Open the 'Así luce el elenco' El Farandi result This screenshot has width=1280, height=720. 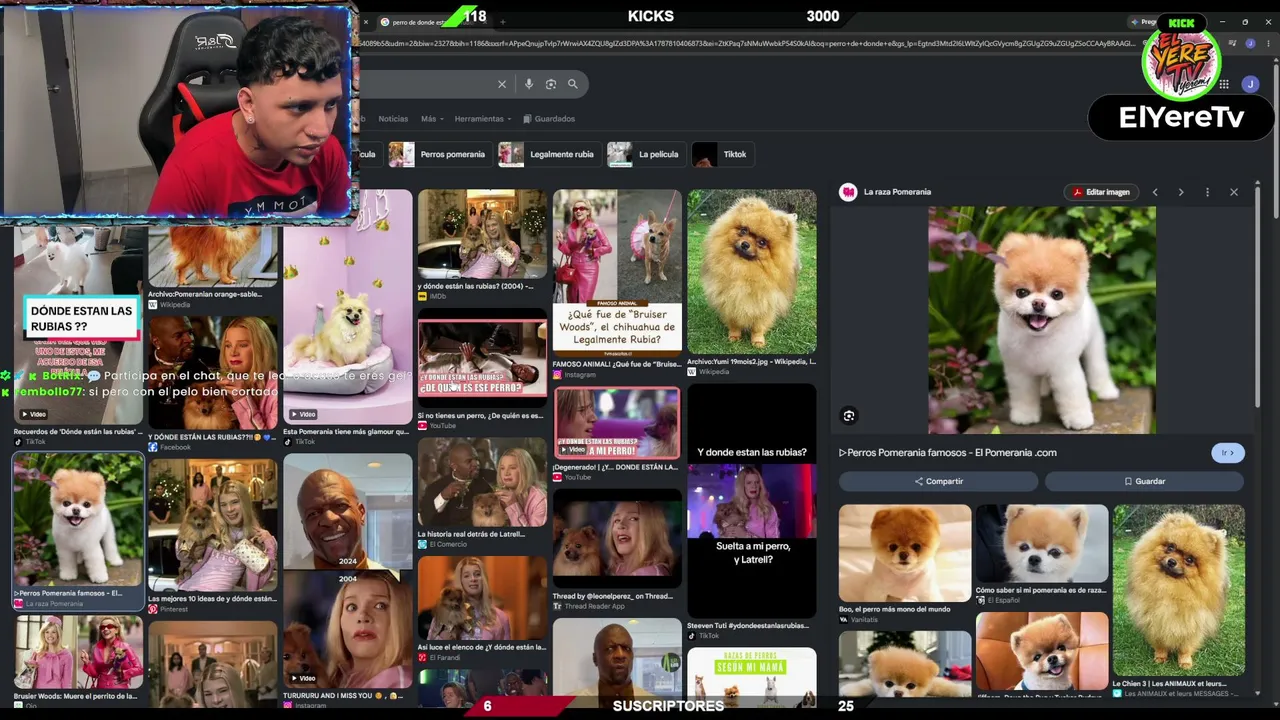[x=482, y=610]
